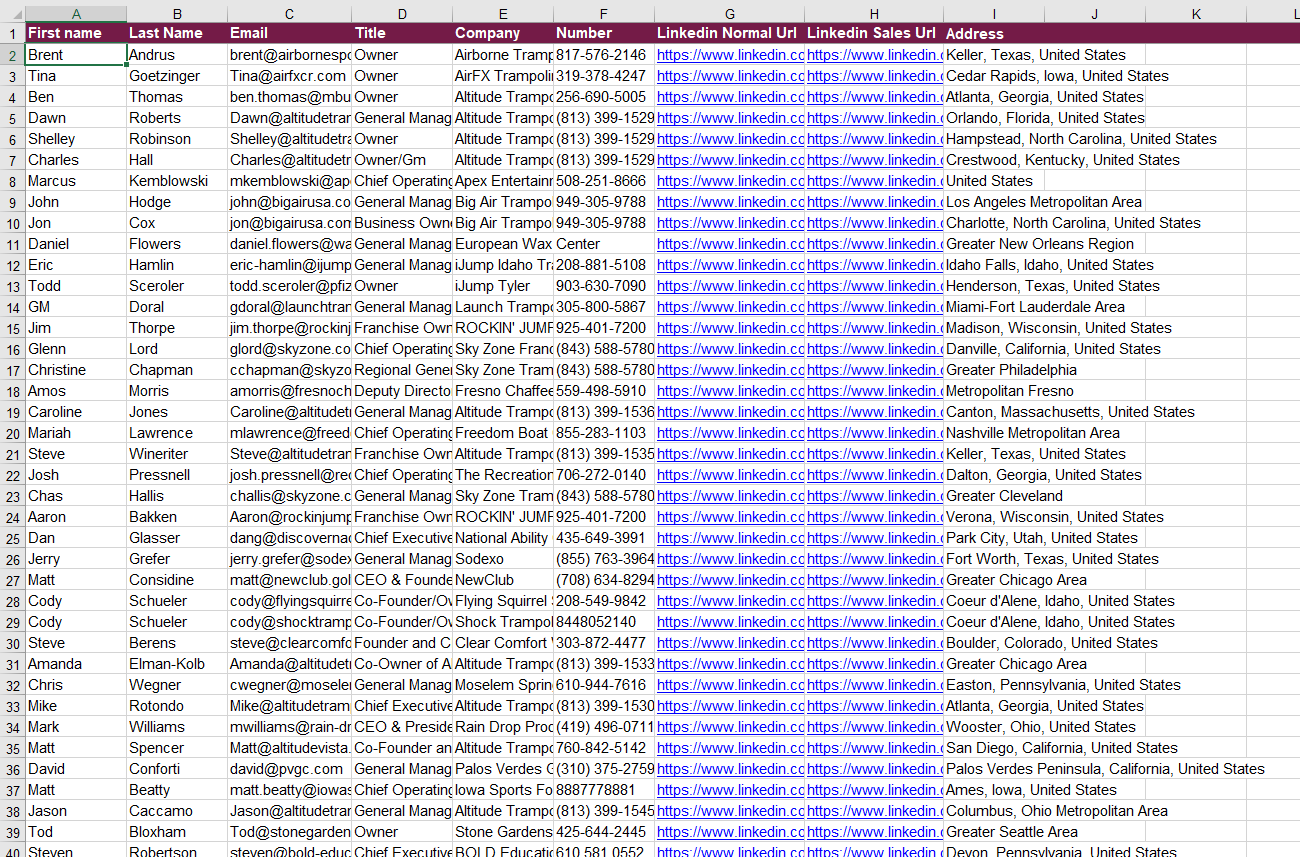Viewport: 1300px width, 857px height.
Task: Select email cell 'ben.thomas@mbu'
Action: tap(290, 97)
